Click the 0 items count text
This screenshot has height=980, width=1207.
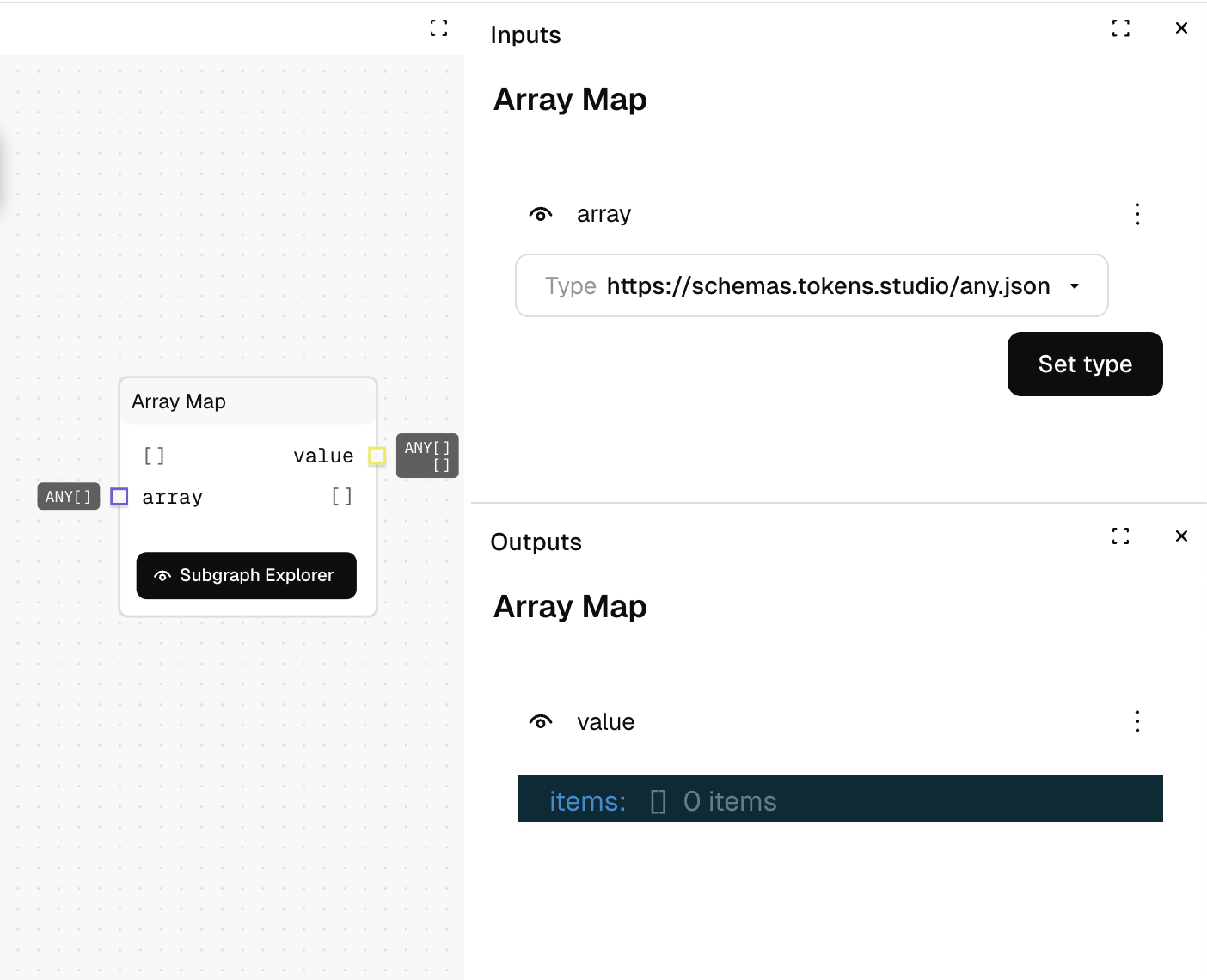[730, 801]
